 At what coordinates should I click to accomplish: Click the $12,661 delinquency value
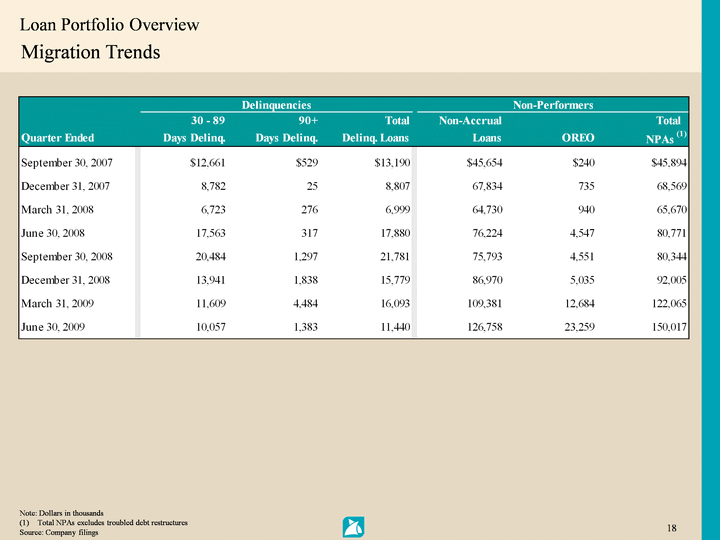pyautogui.click(x=203, y=162)
